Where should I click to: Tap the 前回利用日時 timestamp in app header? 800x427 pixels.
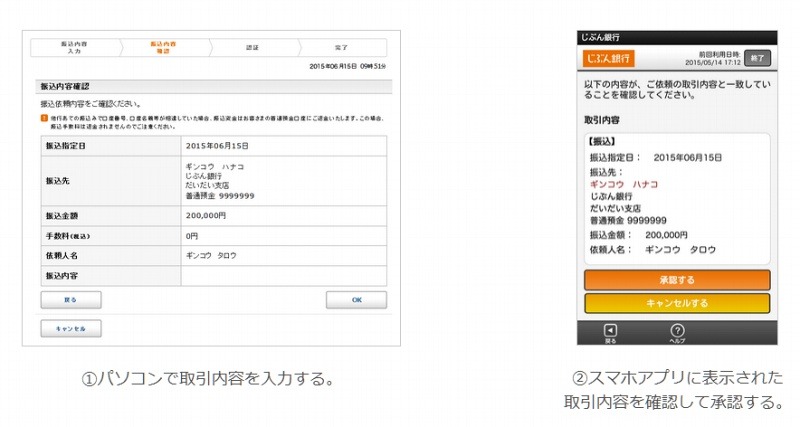pyautogui.click(x=713, y=58)
